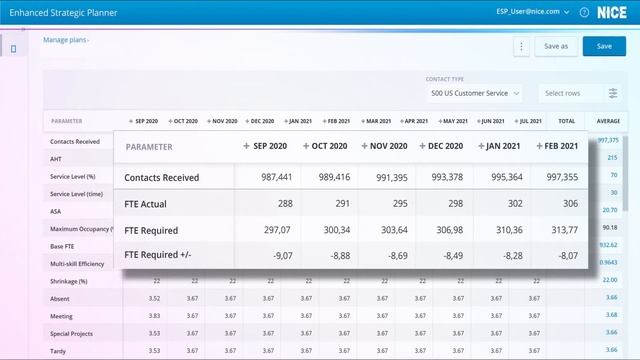Select the Special Projects parameter row
This screenshot has width=640, height=360.
point(71,334)
